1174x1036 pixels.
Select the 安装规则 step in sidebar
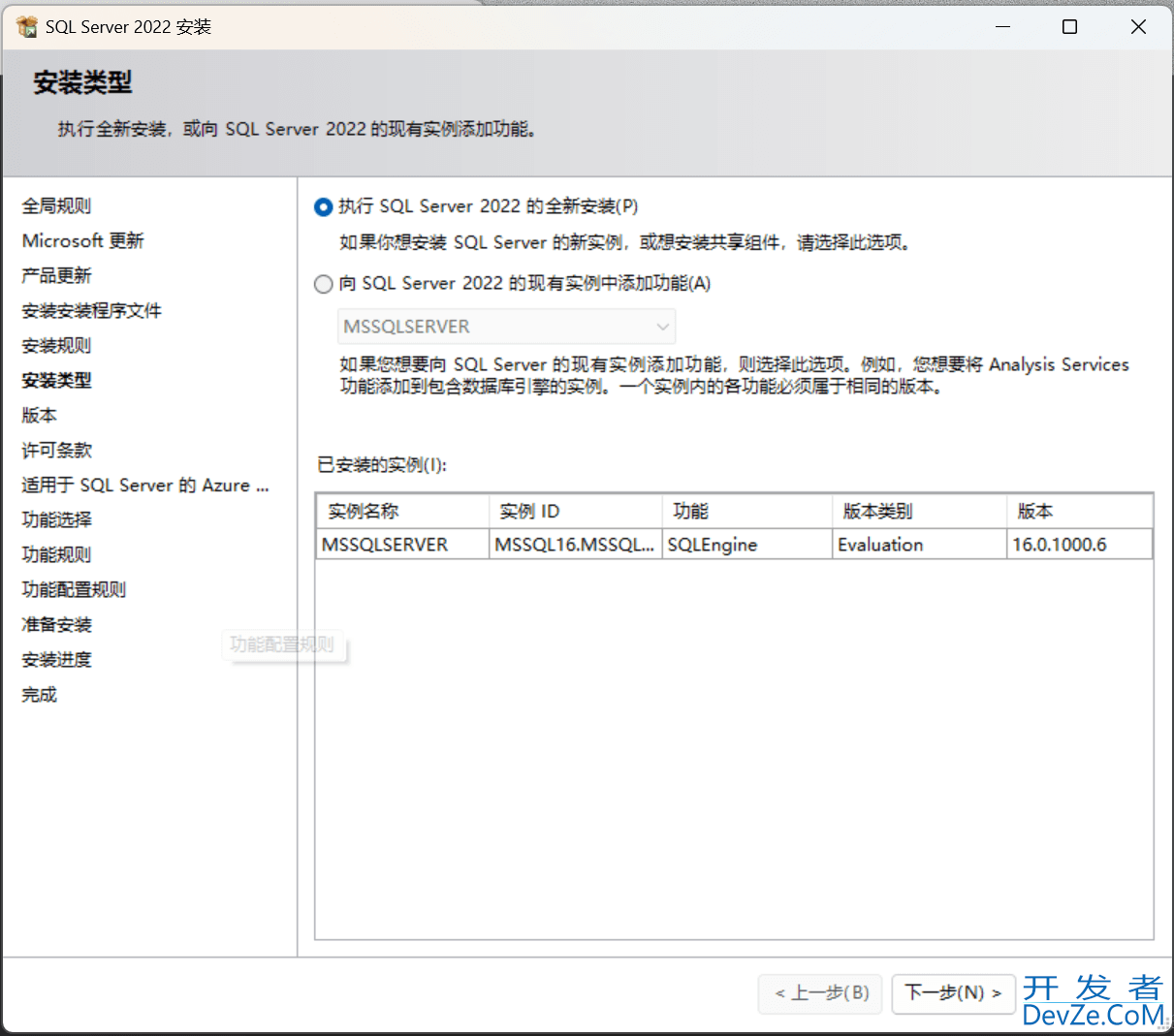coord(56,346)
